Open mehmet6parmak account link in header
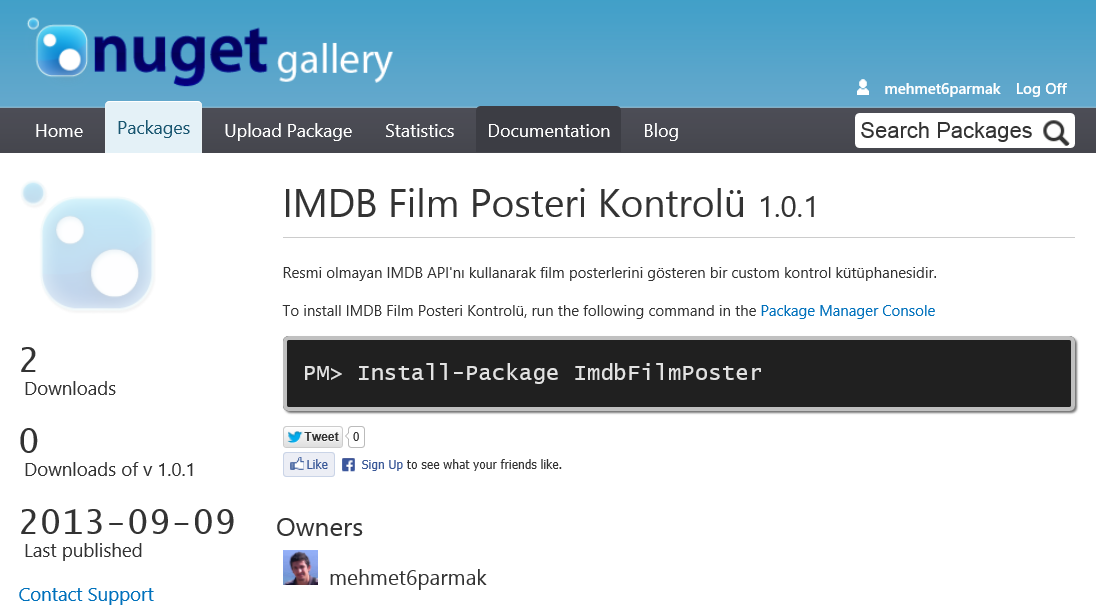Viewport: 1096px width, 608px height. click(942, 89)
